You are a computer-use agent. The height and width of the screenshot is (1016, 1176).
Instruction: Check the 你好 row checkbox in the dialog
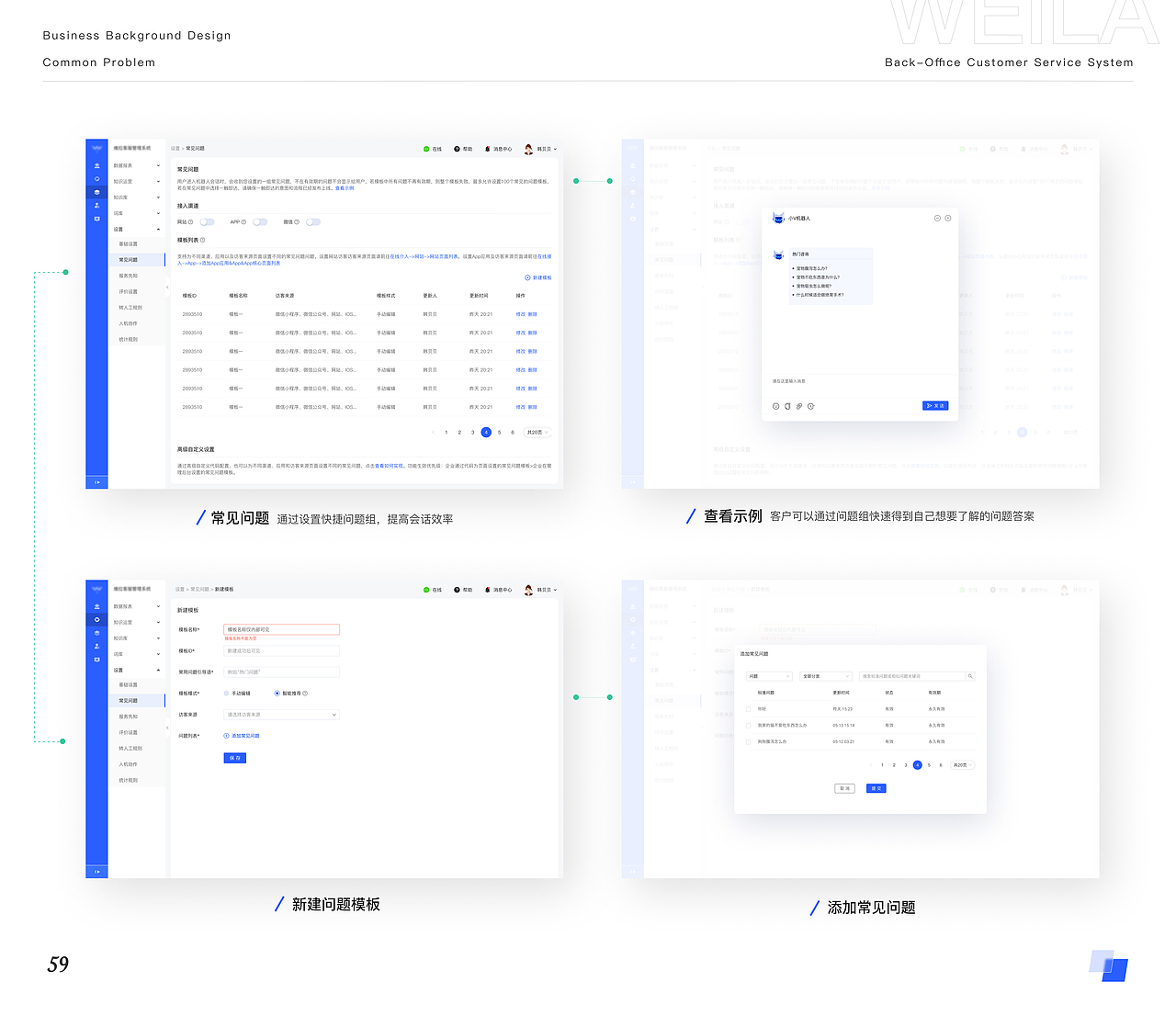(x=749, y=709)
